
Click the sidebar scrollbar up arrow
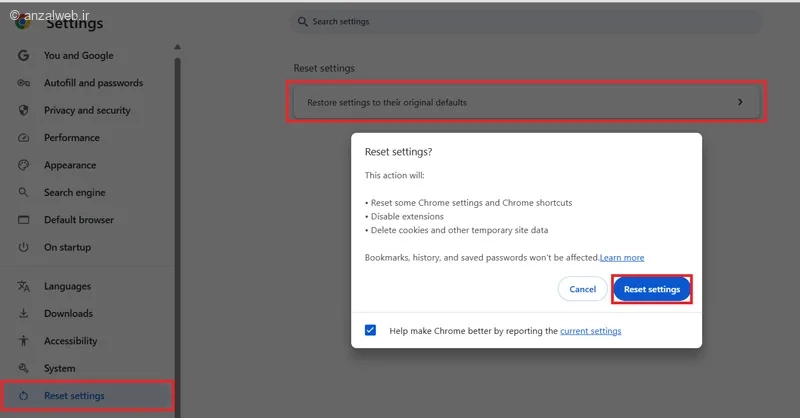click(178, 47)
